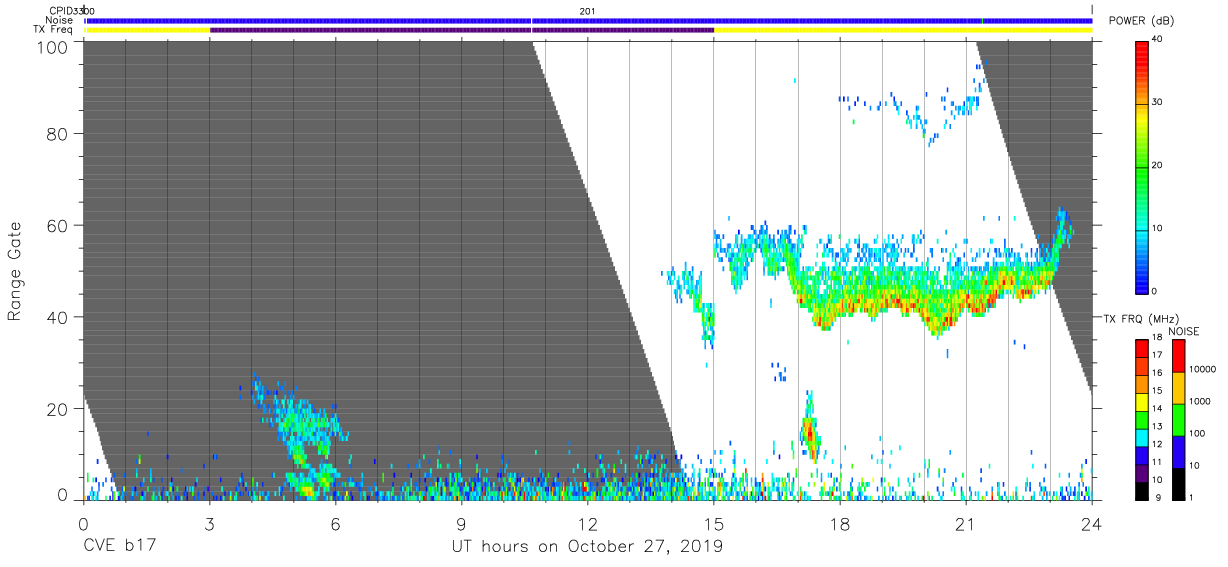Click the 'CVE b17' radar beam label

click(119, 546)
